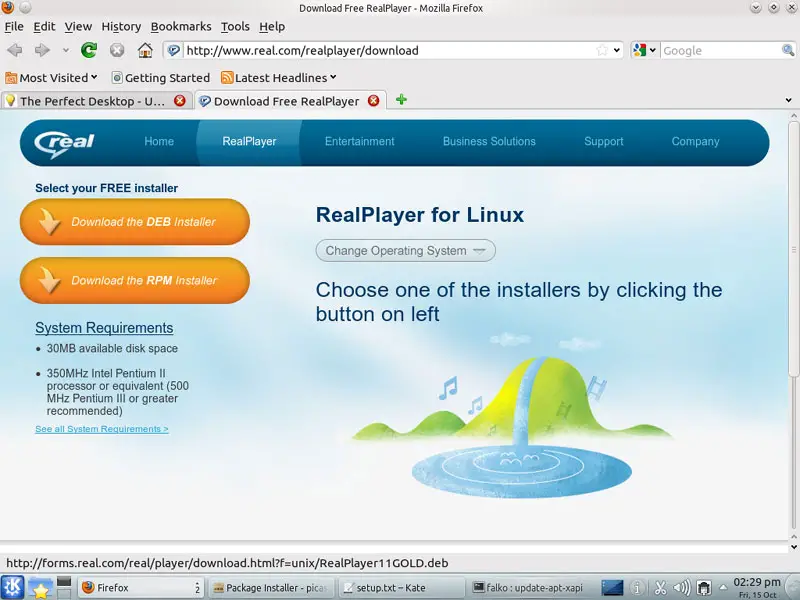
Task: Click the Real logo in the site header
Action: click(64, 143)
